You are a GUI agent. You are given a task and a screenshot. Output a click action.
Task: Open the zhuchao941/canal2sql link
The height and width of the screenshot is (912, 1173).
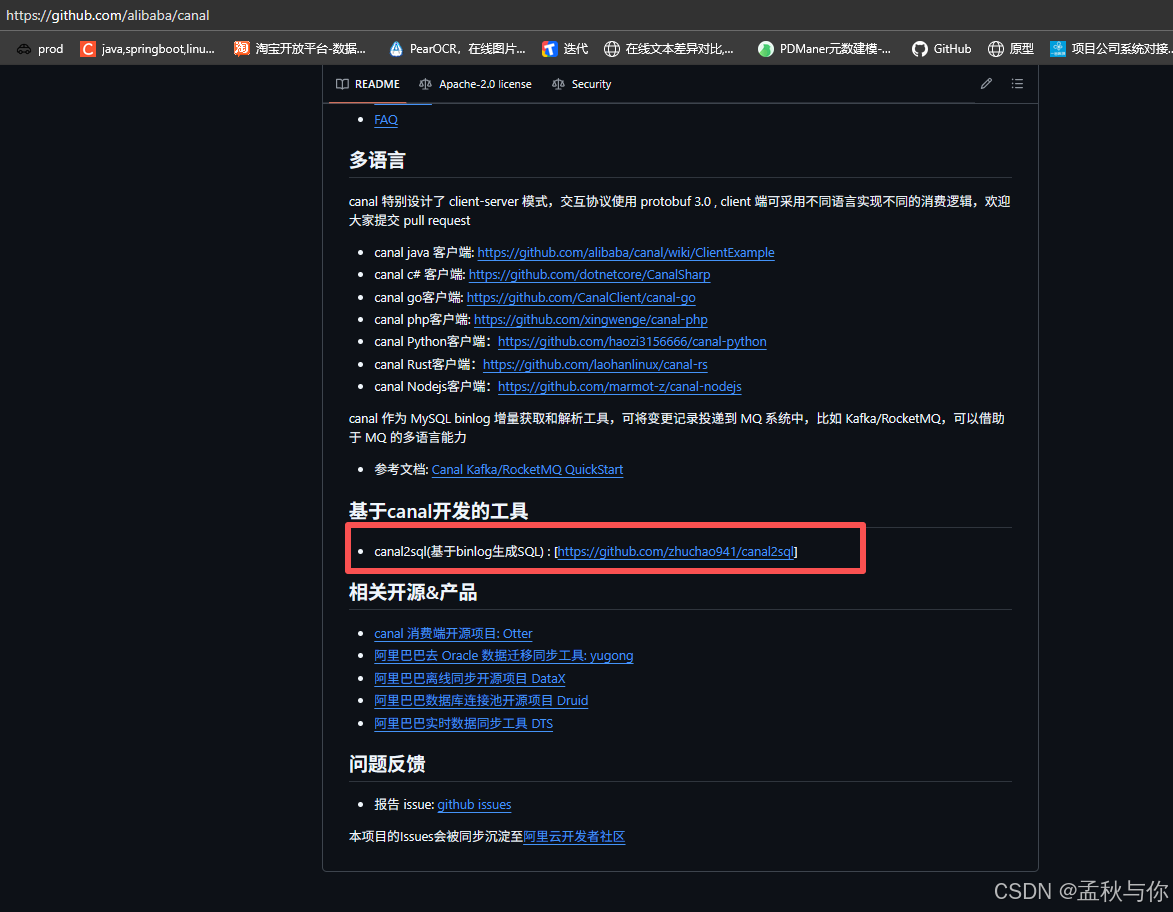(x=676, y=552)
